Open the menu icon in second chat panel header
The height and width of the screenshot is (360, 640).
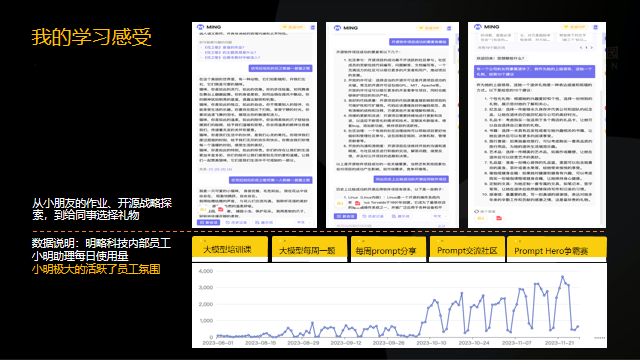click(449, 28)
